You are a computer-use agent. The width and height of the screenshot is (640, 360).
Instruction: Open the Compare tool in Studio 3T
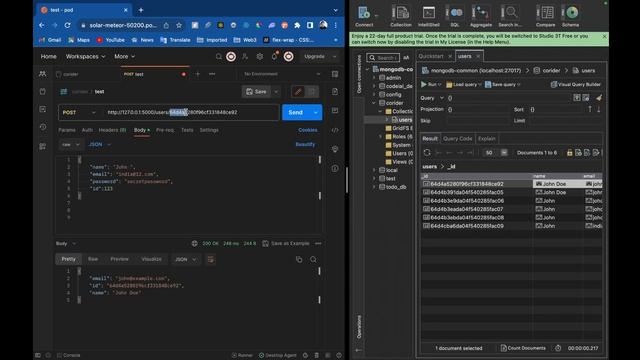coord(545,16)
